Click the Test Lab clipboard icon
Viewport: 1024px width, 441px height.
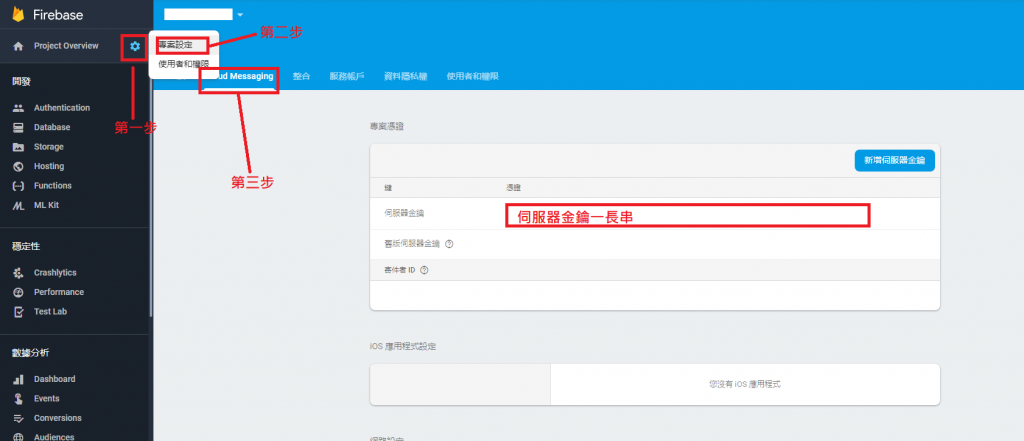point(18,312)
